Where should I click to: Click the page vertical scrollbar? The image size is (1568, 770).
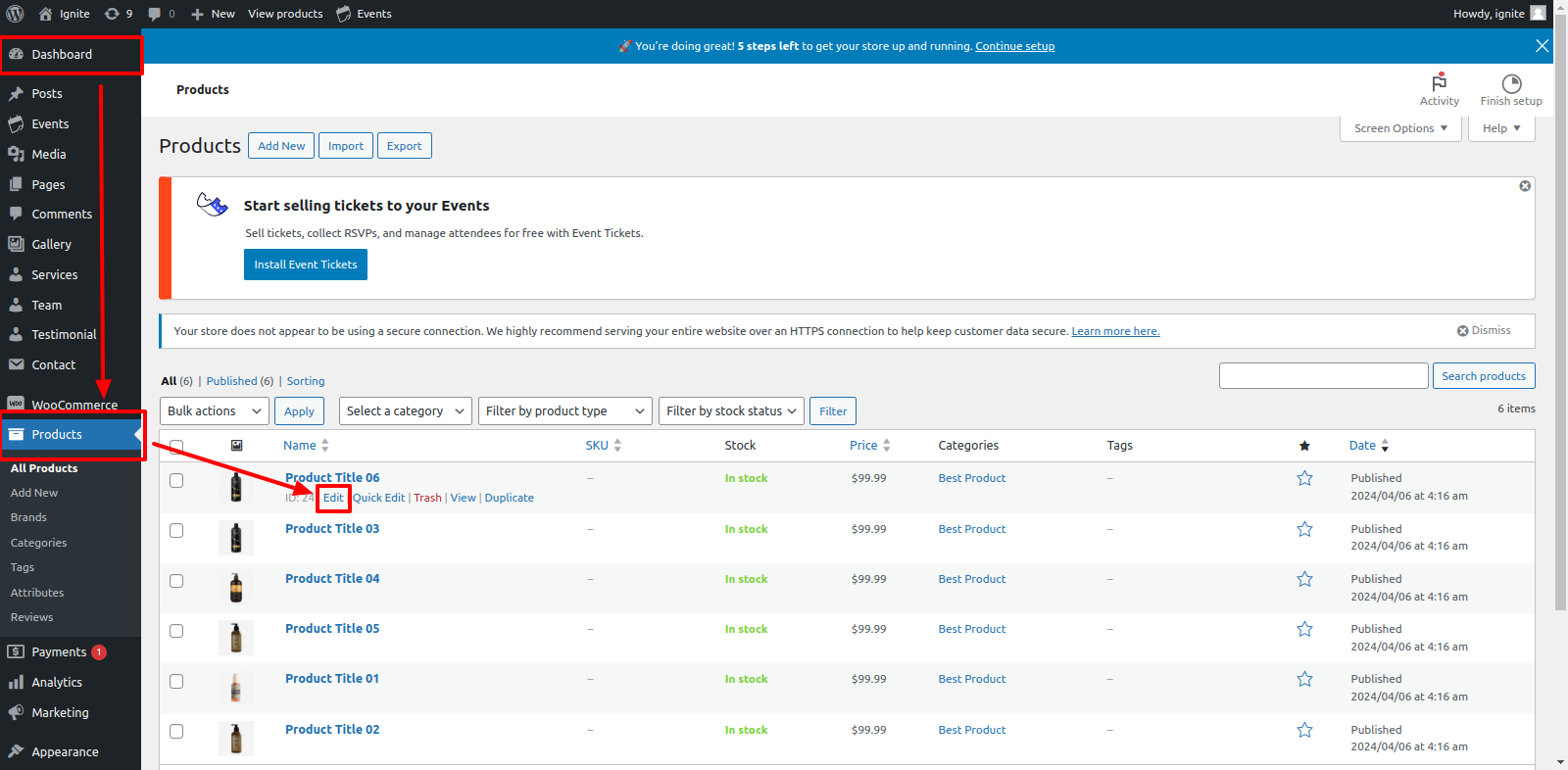point(1560,313)
